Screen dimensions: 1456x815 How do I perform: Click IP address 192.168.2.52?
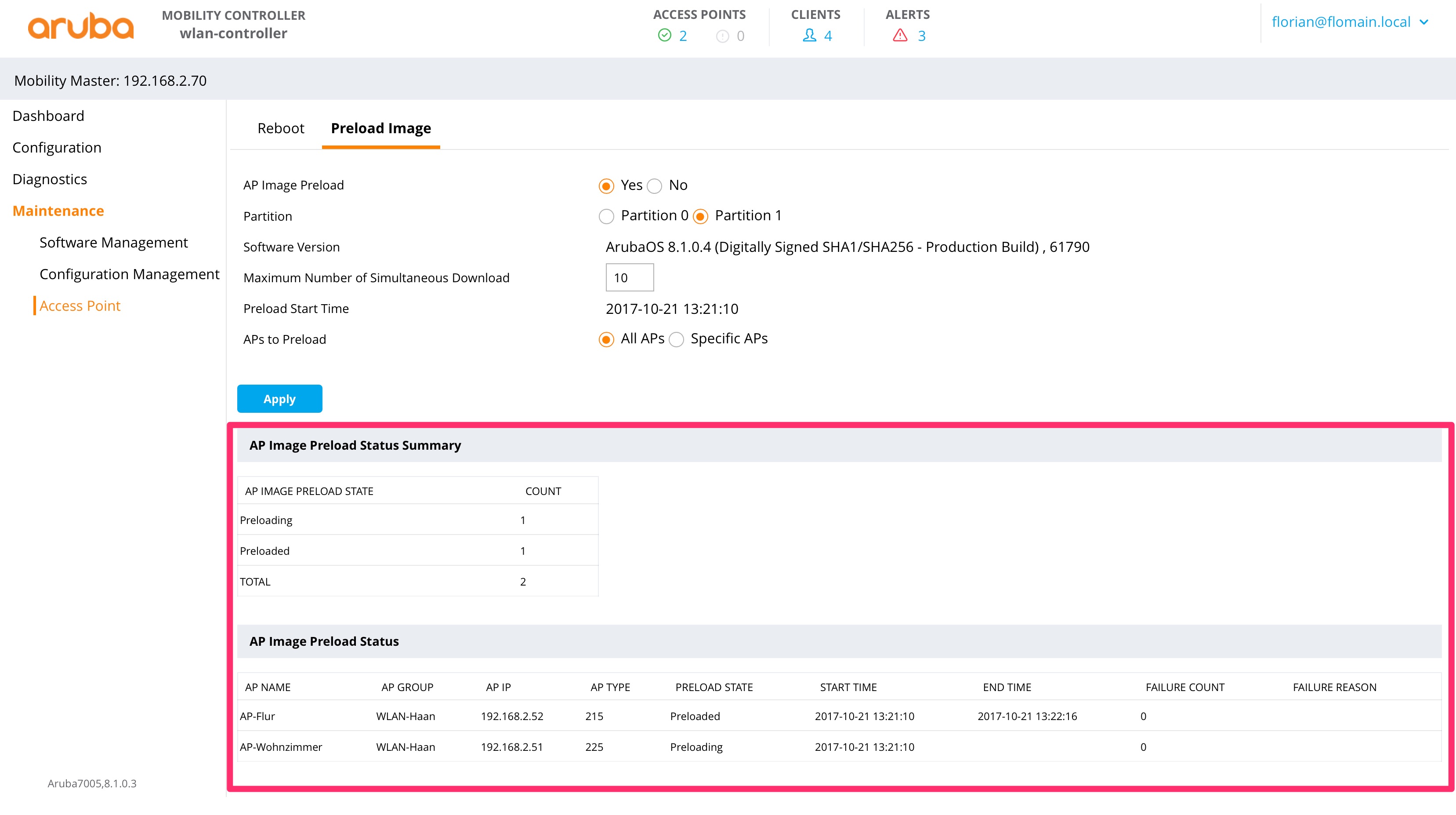[x=512, y=716]
